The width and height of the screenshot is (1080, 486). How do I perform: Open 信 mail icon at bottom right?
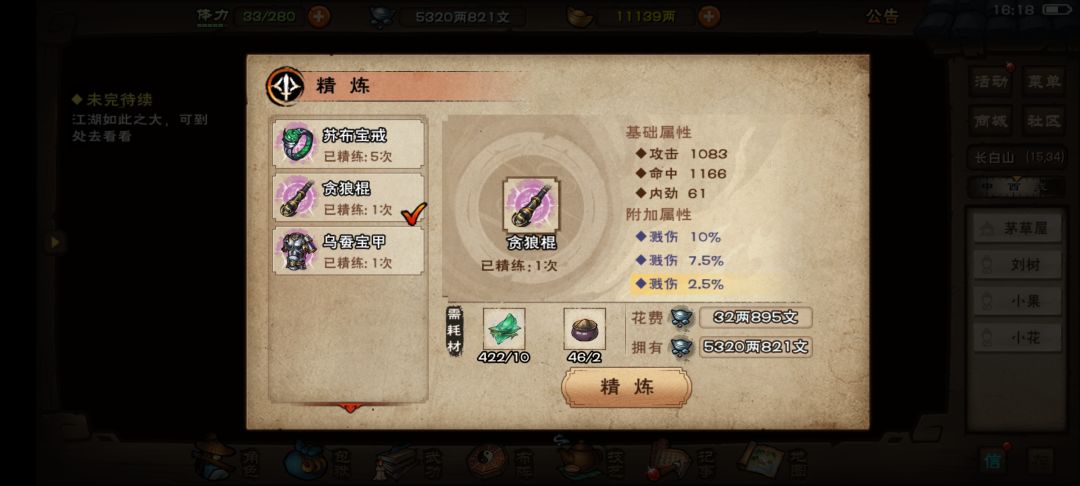pos(993,461)
